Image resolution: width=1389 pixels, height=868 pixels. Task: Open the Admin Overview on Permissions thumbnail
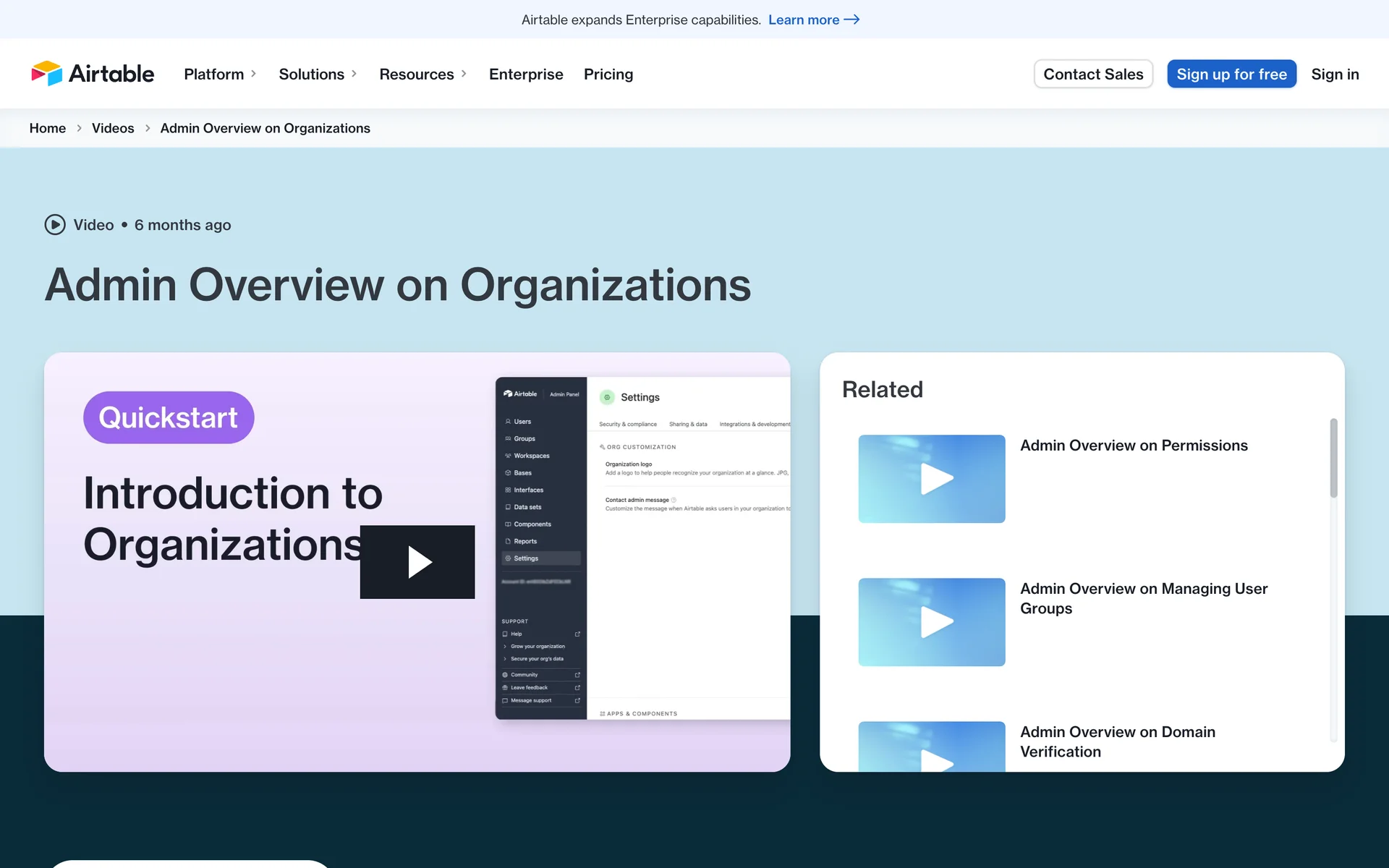pos(931,479)
